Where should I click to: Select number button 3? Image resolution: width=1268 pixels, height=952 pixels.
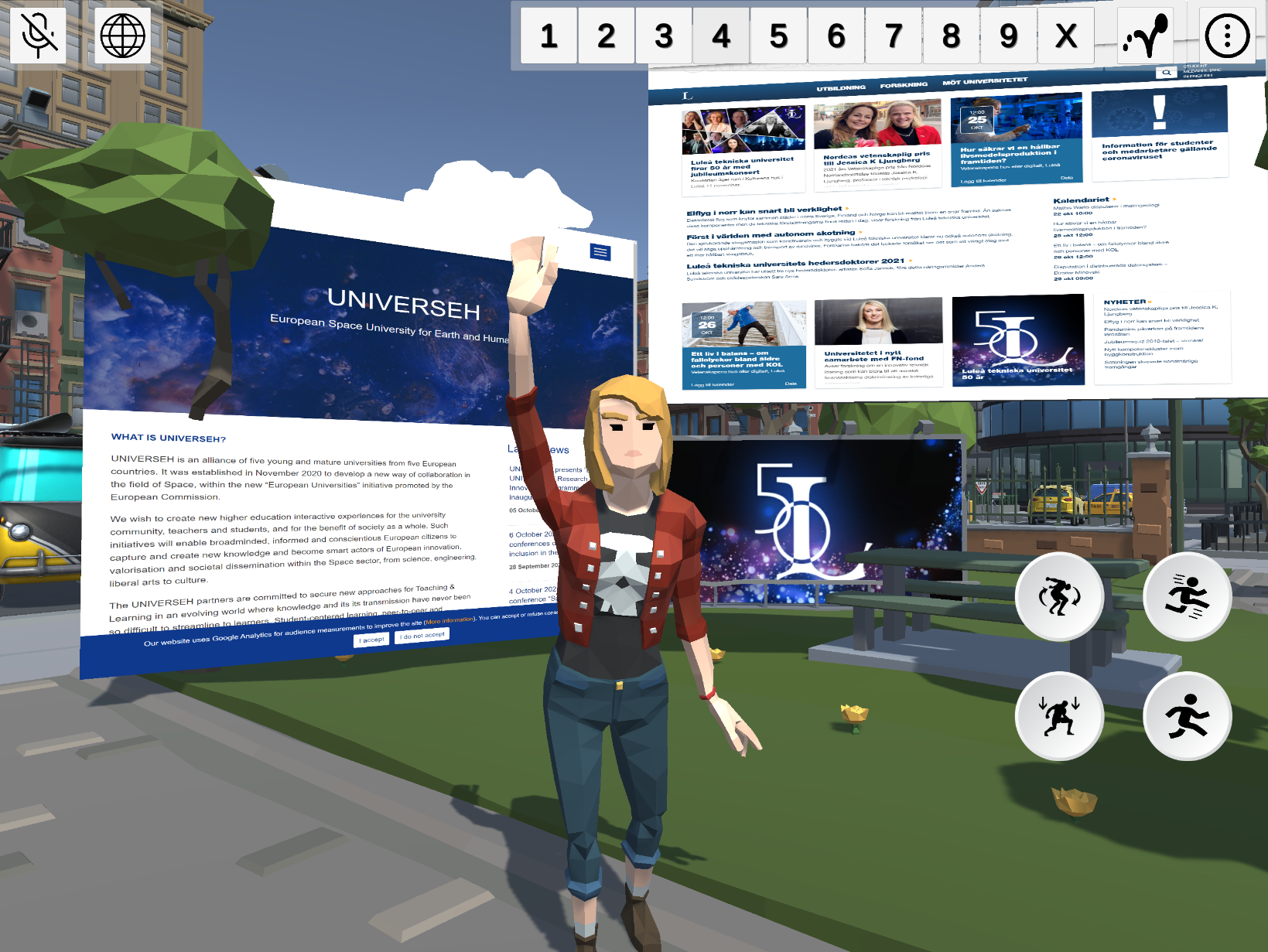coord(664,36)
